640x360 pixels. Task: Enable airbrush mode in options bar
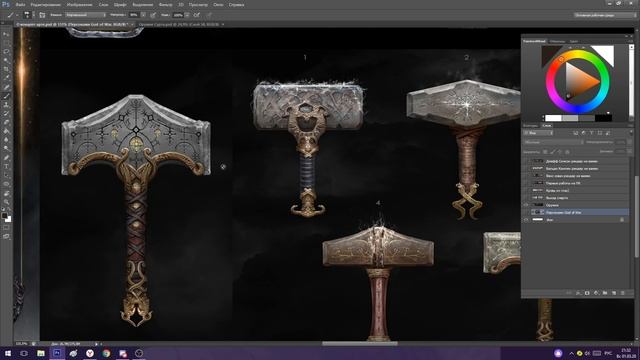(197, 15)
